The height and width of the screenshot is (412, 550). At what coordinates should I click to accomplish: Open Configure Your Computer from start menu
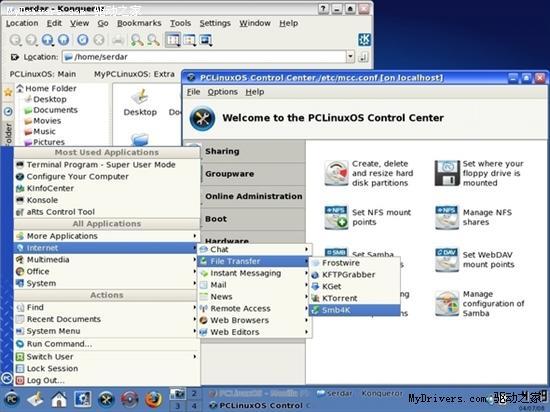click(x=106, y=176)
